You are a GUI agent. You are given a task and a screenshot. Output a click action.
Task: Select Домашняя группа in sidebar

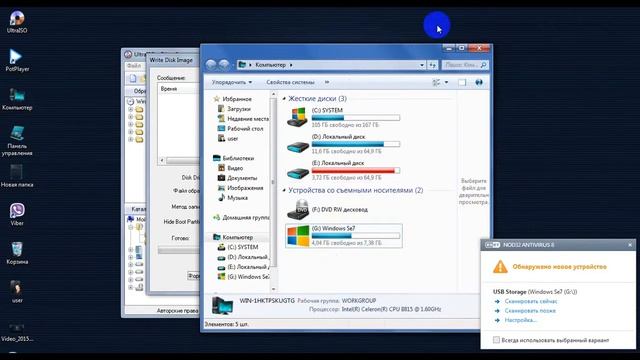241,218
